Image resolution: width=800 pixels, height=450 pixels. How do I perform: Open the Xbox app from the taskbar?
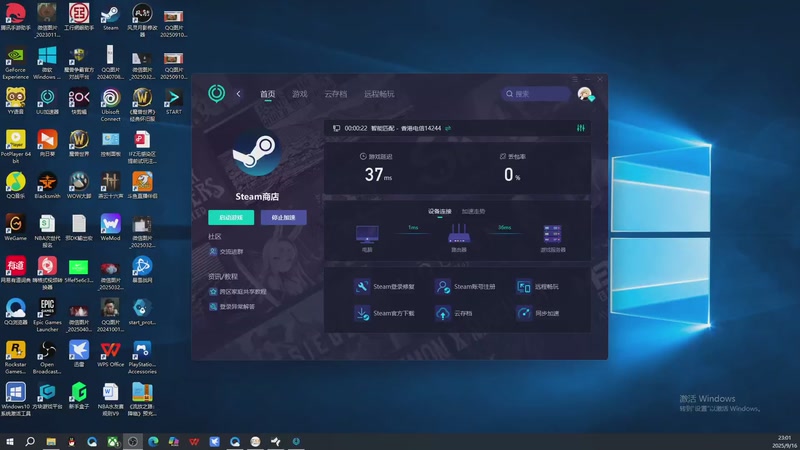[112, 441]
